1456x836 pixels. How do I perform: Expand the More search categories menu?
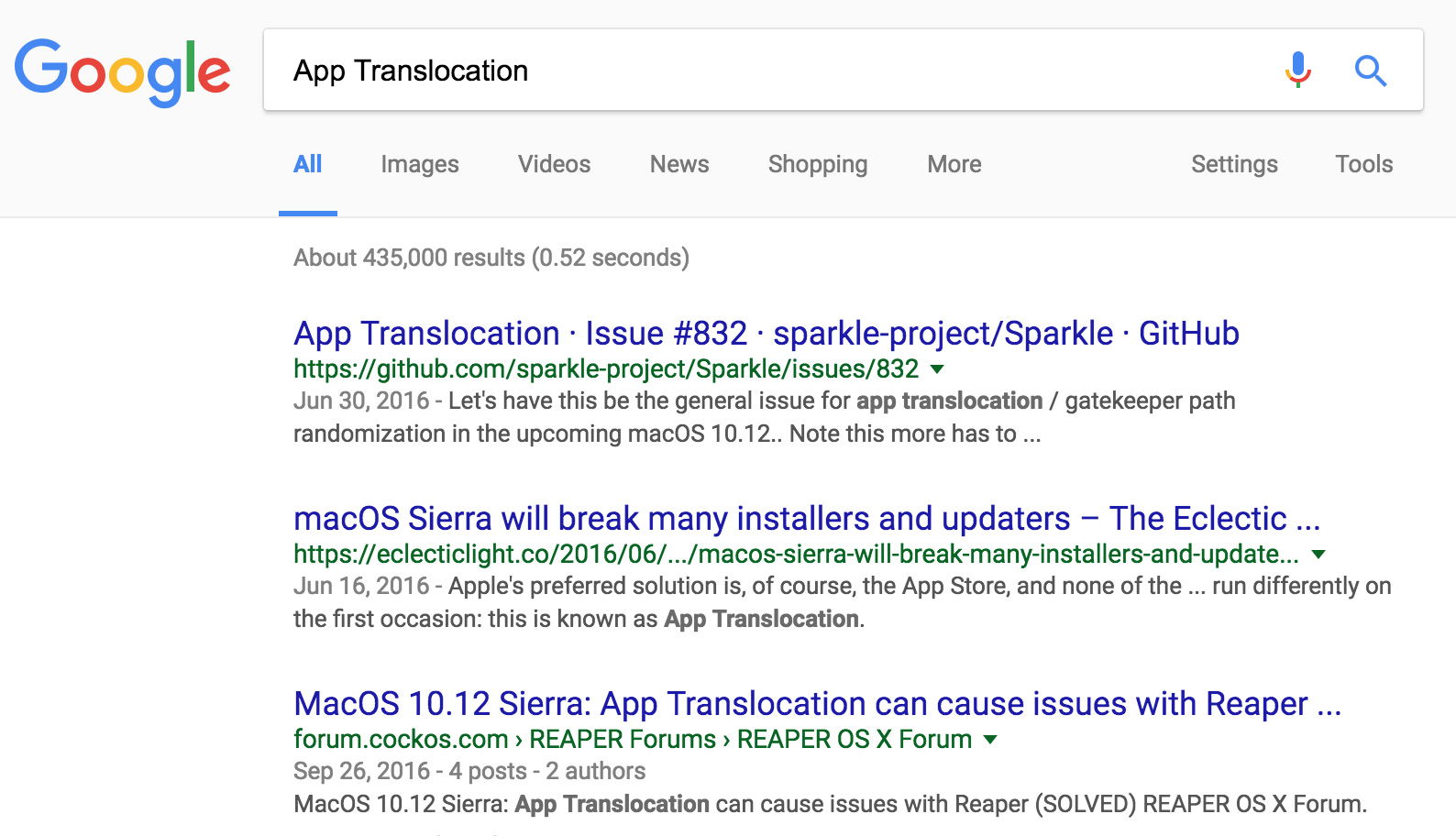pyautogui.click(x=954, y=164)
